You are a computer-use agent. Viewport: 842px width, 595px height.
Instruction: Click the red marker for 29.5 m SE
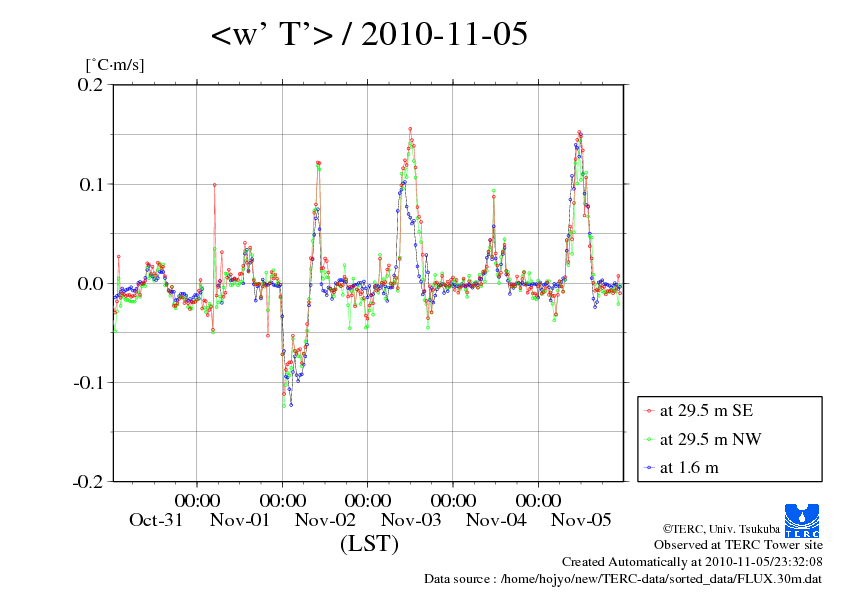click(x=650, y=410)
